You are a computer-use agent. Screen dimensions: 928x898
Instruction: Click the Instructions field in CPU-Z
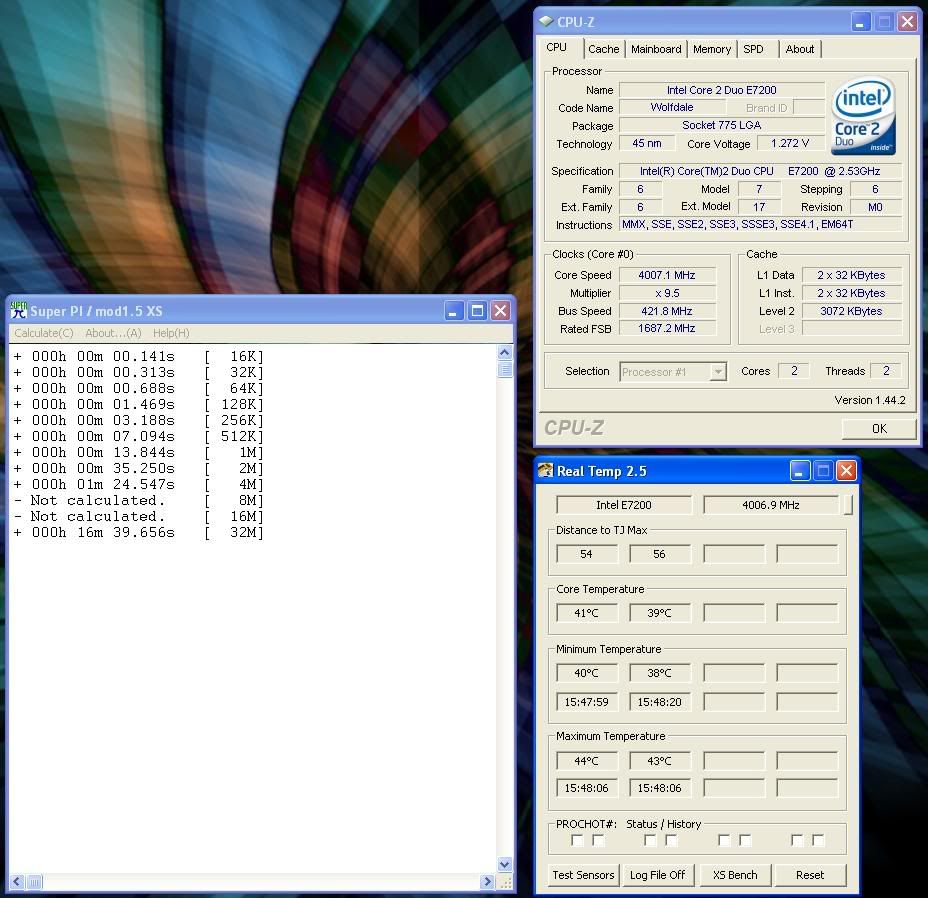[761, 224]
